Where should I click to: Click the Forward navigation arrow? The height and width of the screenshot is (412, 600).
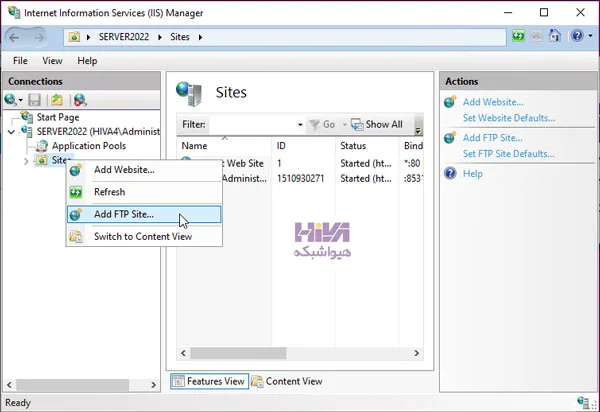click(39, 37)
